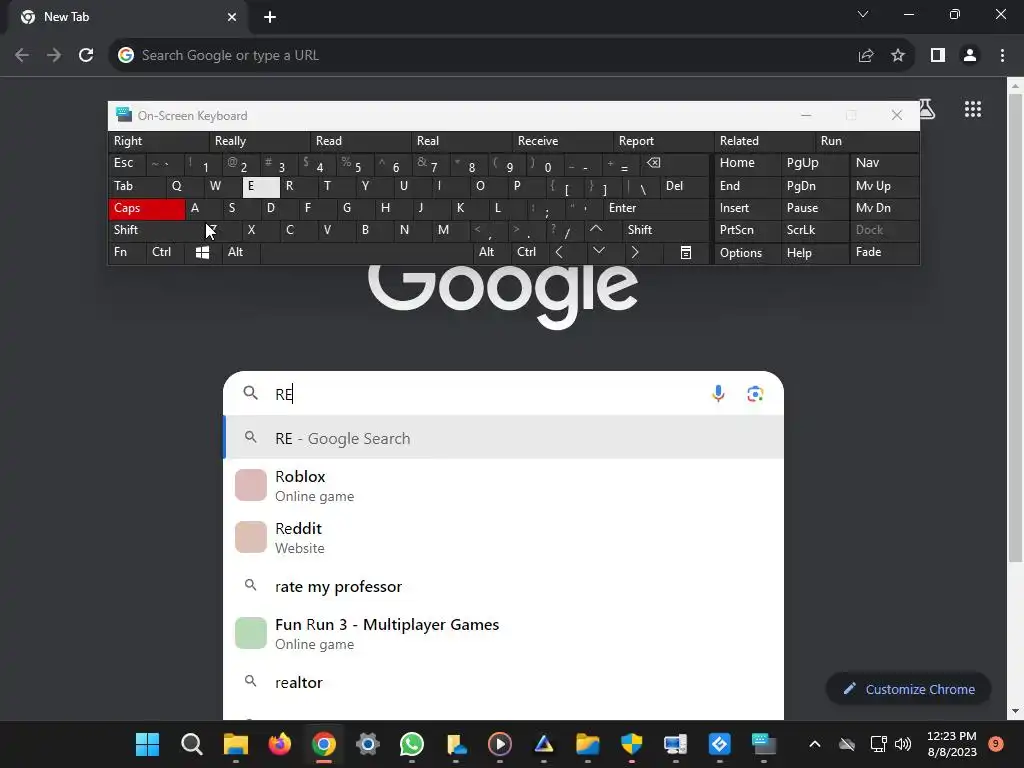The height and width of the screenshot is (768, 1024).
Task: Click the Options key on On-Screen Keyboard
Action: (x=748, y=253)
